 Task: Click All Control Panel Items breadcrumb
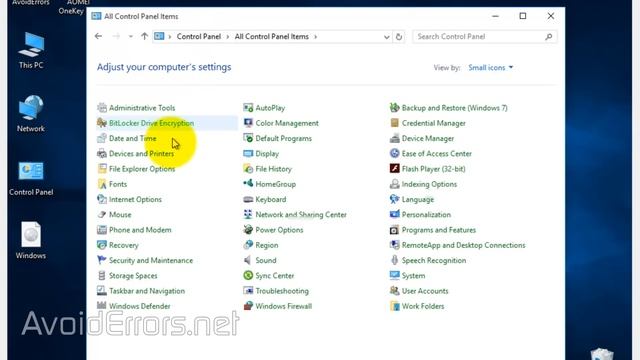pos(271,36)
